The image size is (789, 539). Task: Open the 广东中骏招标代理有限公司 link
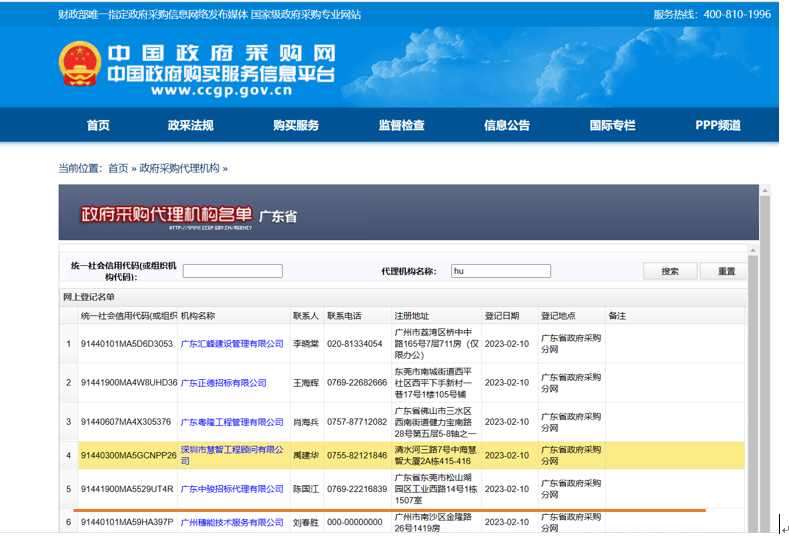232,489
